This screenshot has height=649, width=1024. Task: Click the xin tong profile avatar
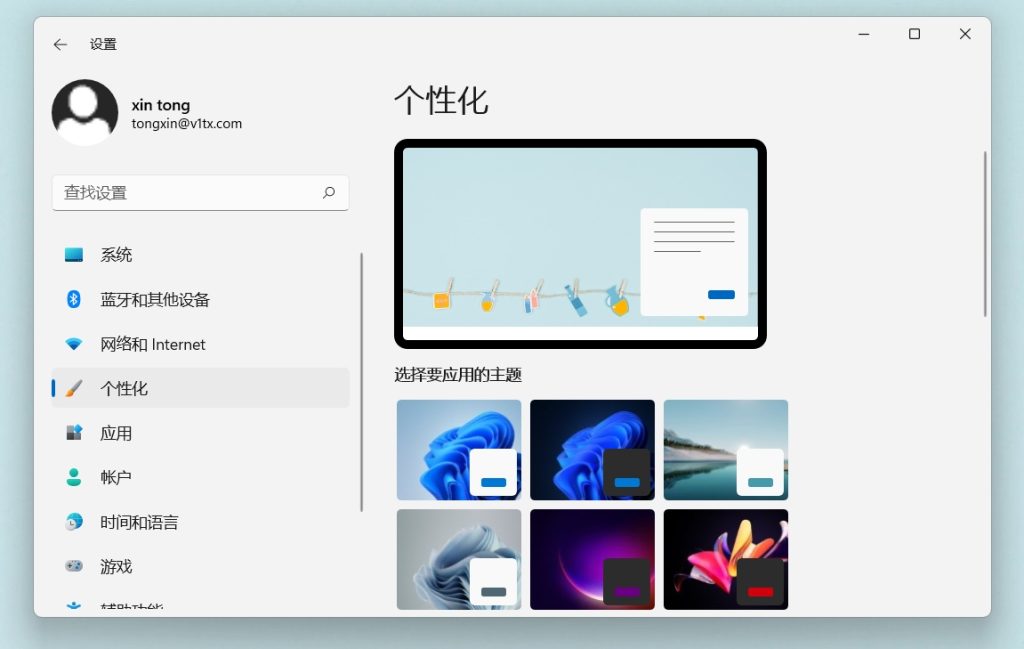(x=85, y=112)
